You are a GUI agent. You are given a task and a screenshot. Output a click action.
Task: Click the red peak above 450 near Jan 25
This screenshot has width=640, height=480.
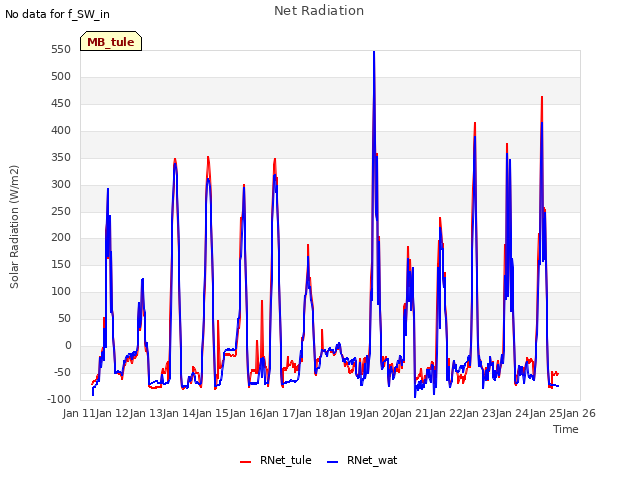coord(542,98)
